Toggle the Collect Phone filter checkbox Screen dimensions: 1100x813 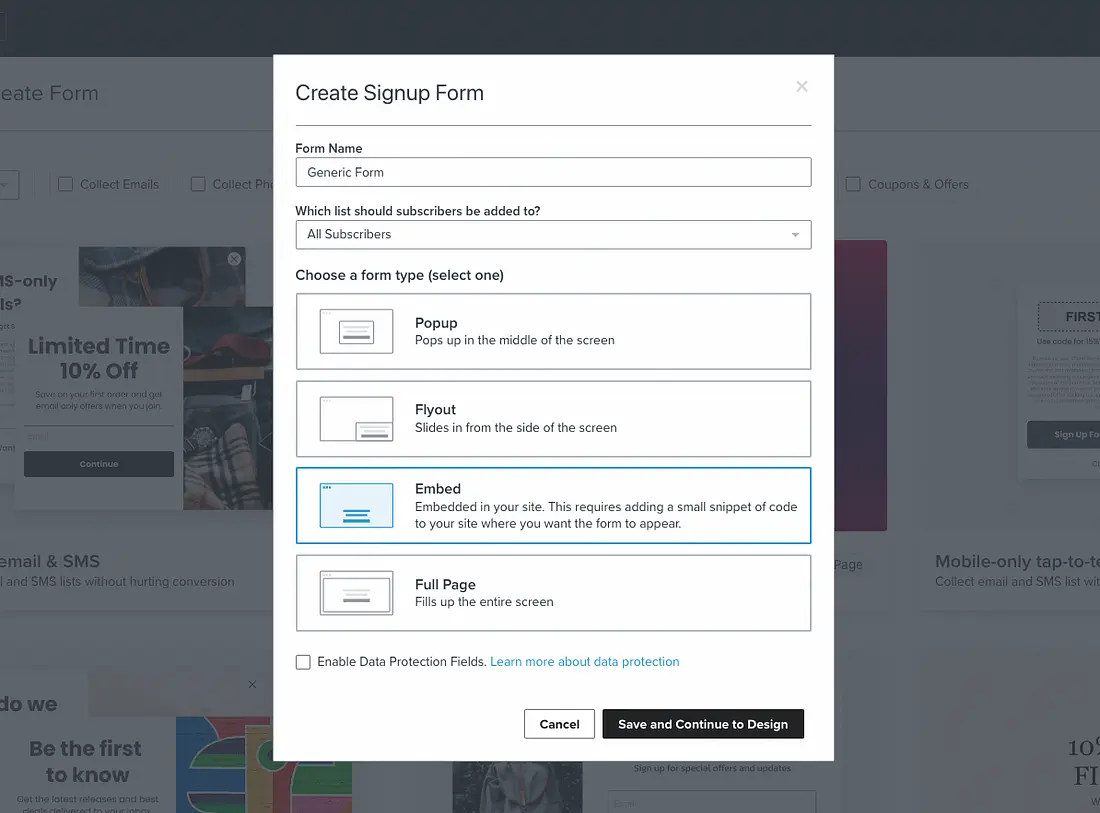(198, 184)
